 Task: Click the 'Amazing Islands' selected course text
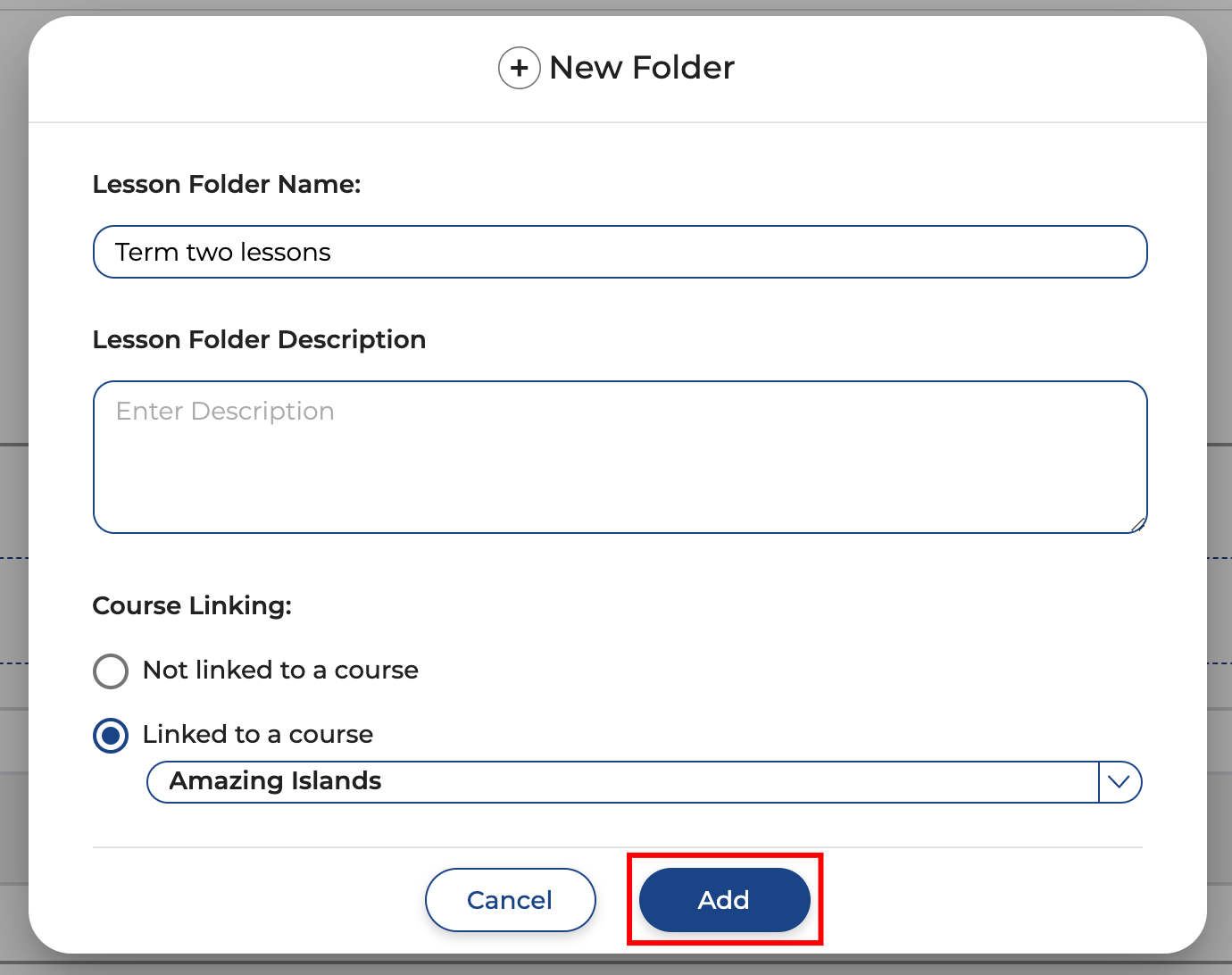(x=276, y=781)
